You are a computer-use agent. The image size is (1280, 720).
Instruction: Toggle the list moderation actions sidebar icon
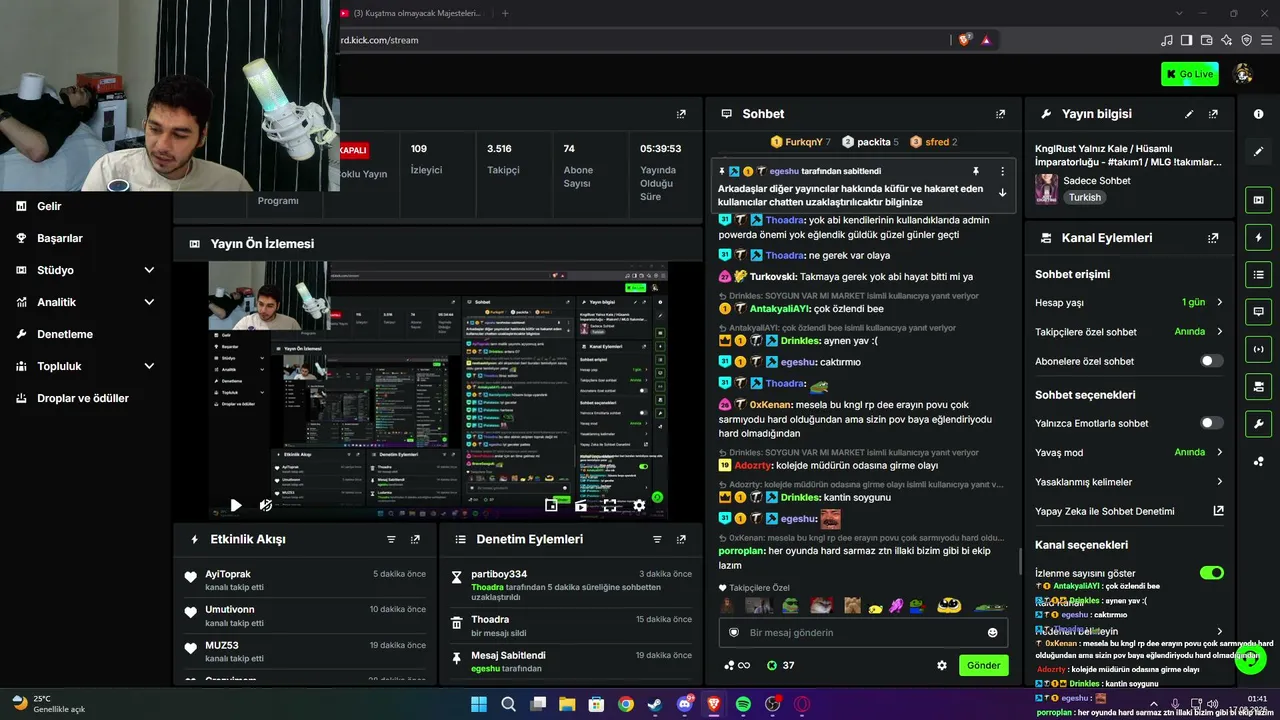click(x=1258, y=275)
